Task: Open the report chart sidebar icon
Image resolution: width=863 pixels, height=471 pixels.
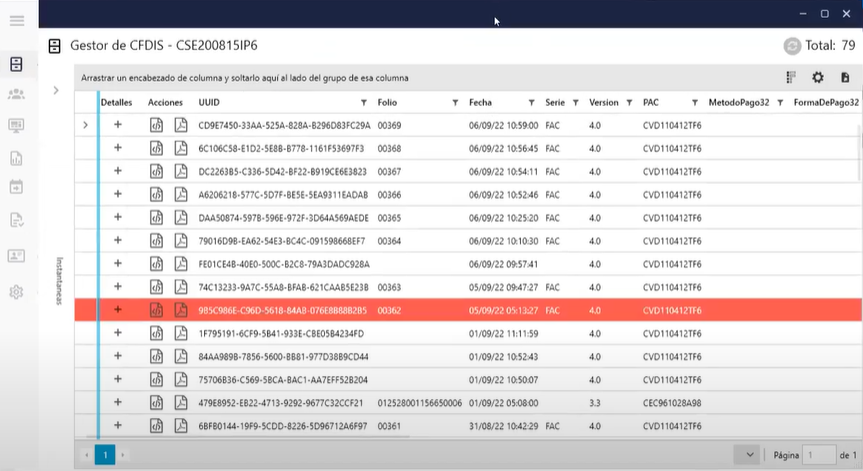Action: click(x=17, y=158)
